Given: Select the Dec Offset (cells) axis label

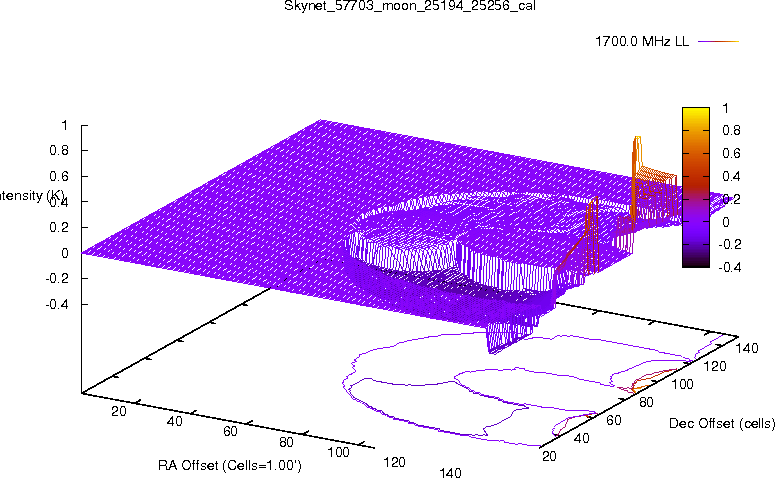Looking at the screenshot, I should [x=722, y=423].
